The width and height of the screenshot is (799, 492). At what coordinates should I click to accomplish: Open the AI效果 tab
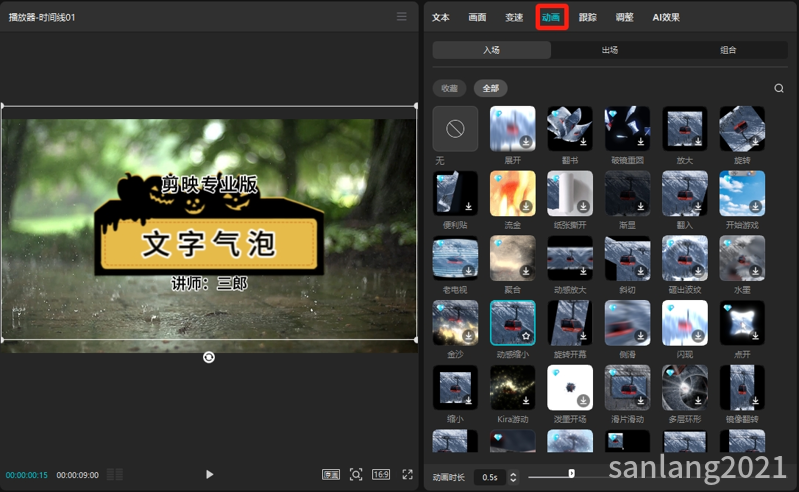[666, 17]
